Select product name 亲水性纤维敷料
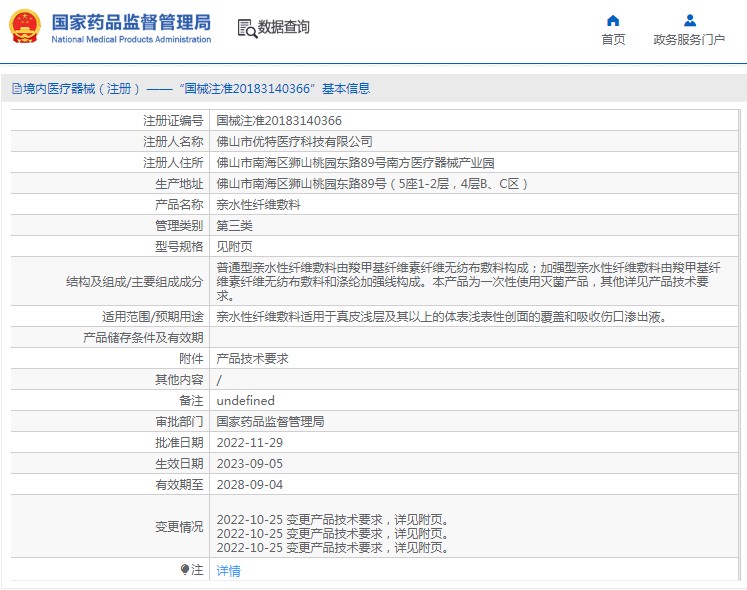 258,204
